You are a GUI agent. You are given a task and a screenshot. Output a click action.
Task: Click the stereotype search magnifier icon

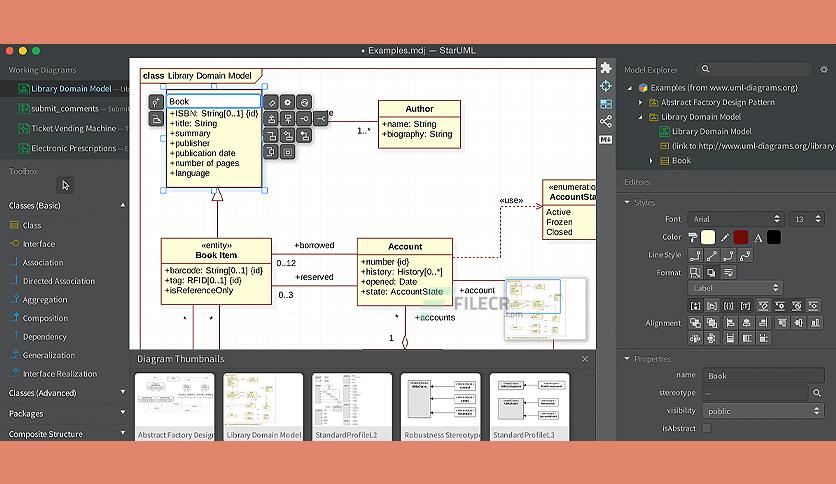pos(816,393)
